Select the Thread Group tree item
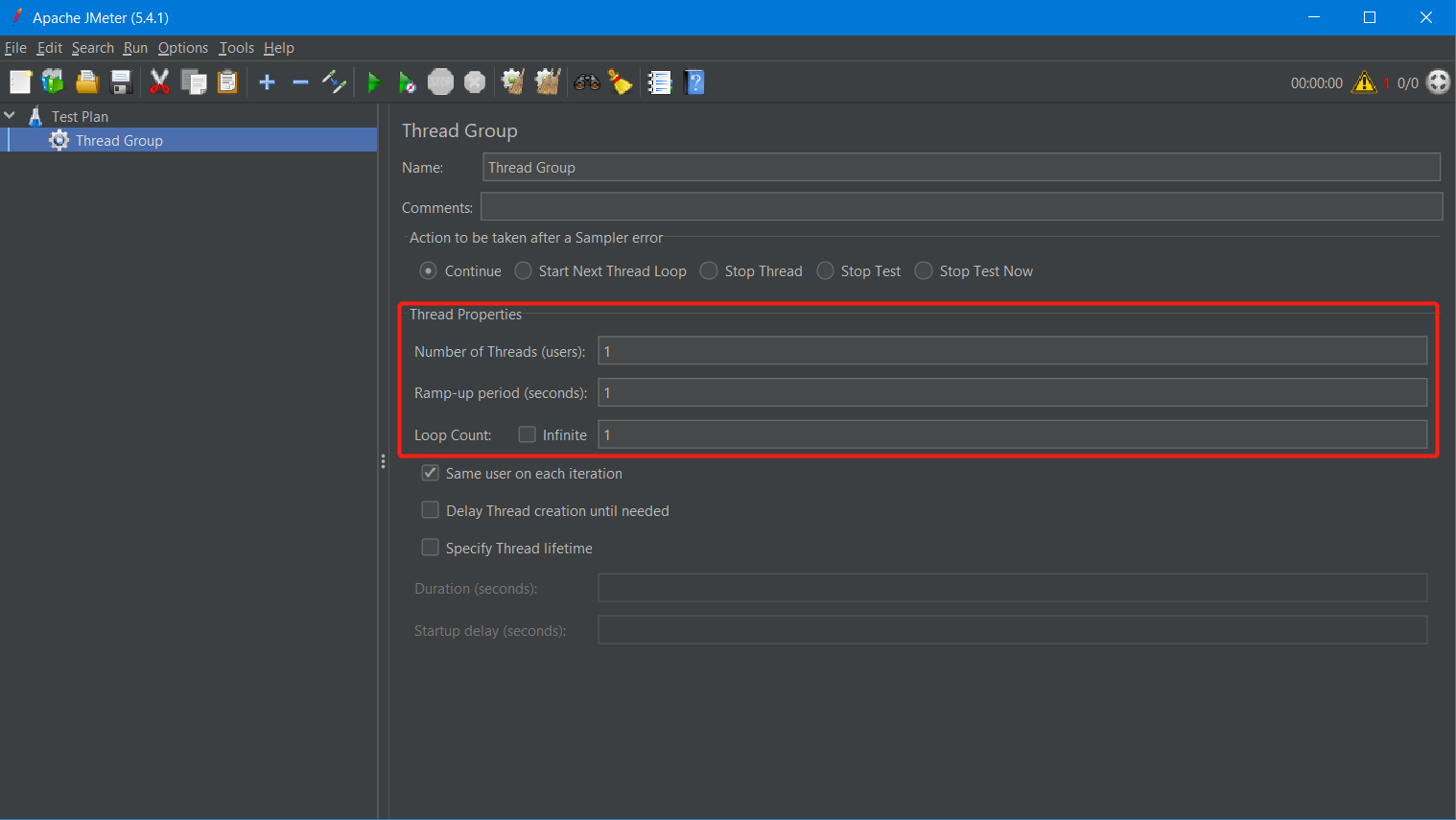The image size is (1456, 820). point(119,140)
